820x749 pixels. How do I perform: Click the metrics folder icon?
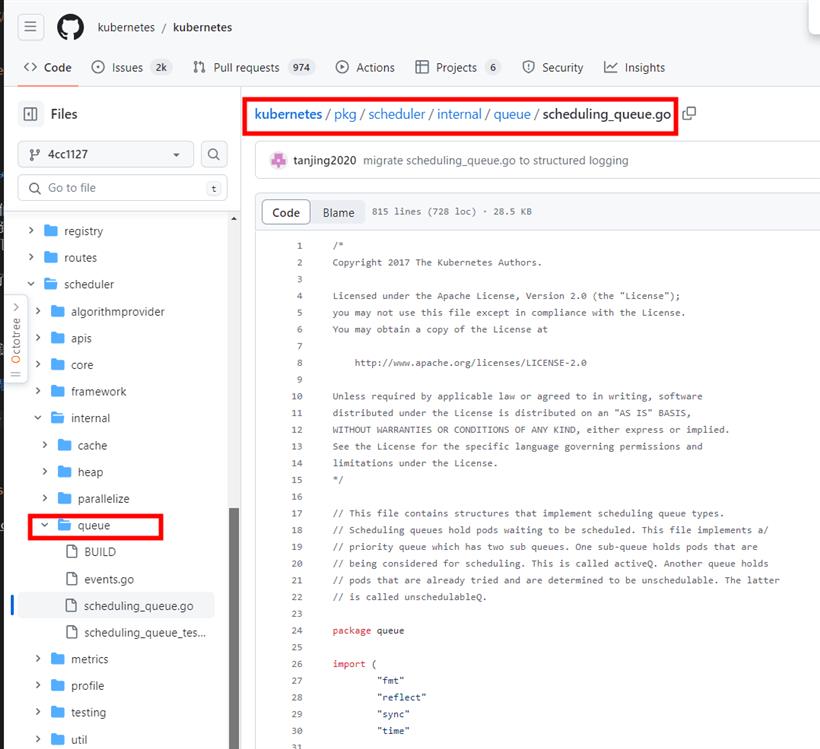click(x=58, y=659)
